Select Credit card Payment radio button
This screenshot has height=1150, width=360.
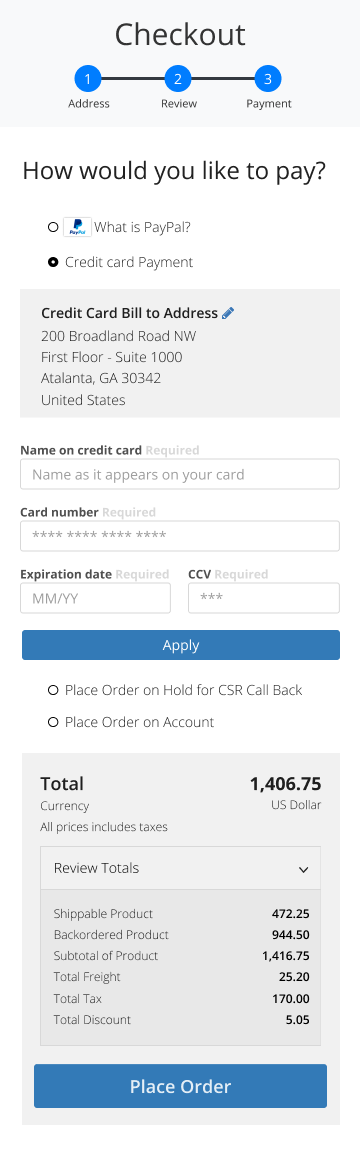(x=53, y=263)
